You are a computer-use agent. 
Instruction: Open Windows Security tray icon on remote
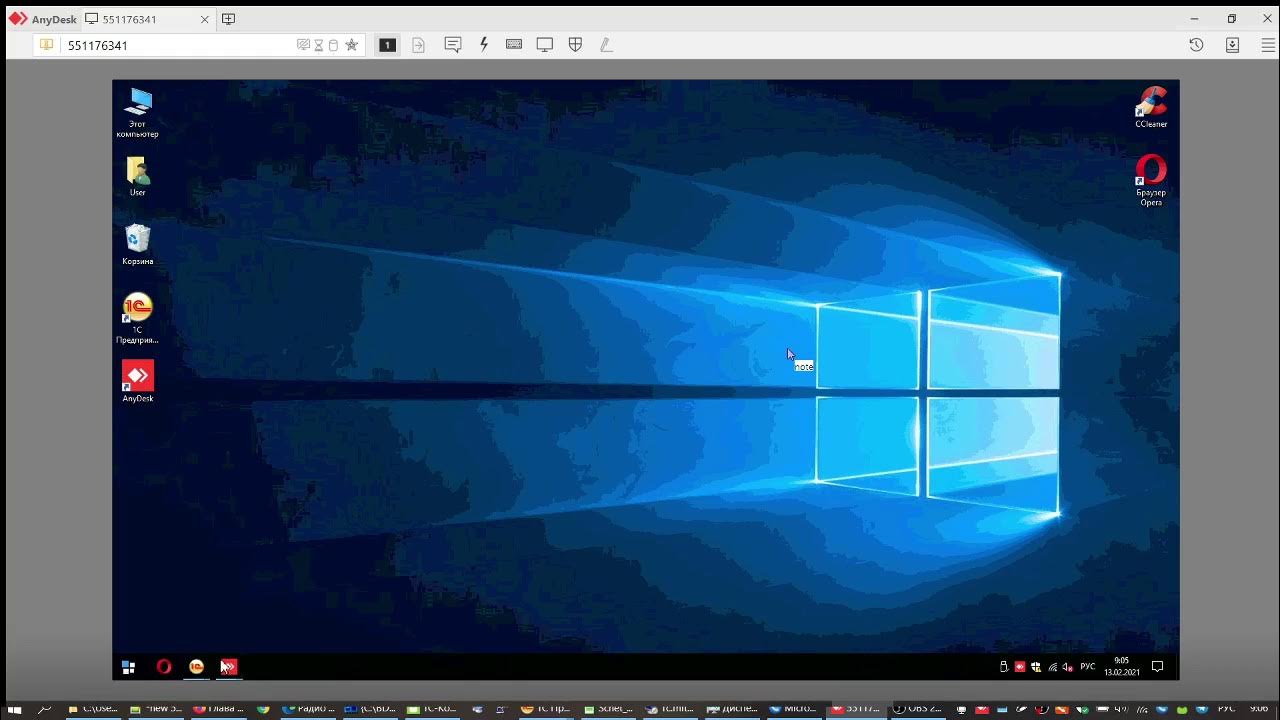coord(1036,667)
